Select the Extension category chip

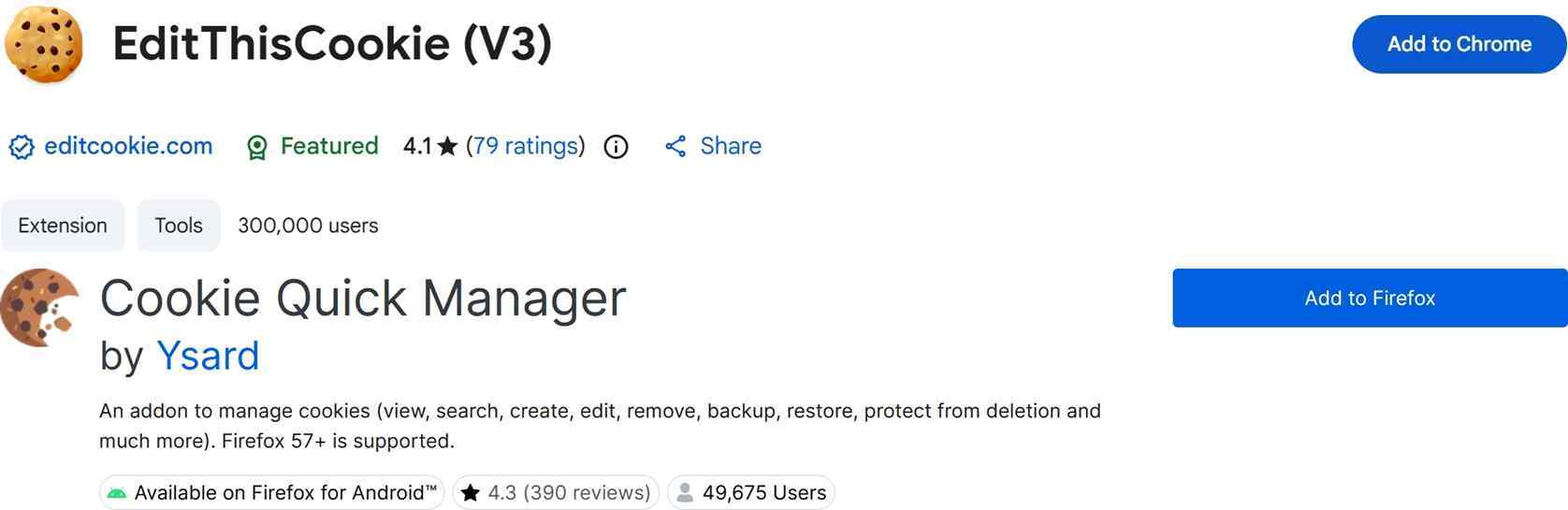point(63,226)
